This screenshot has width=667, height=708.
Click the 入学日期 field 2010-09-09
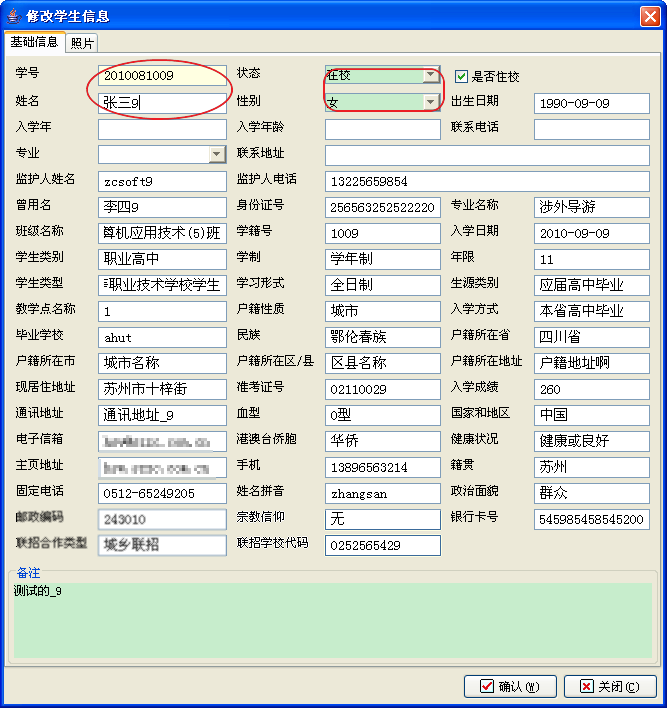592,233
